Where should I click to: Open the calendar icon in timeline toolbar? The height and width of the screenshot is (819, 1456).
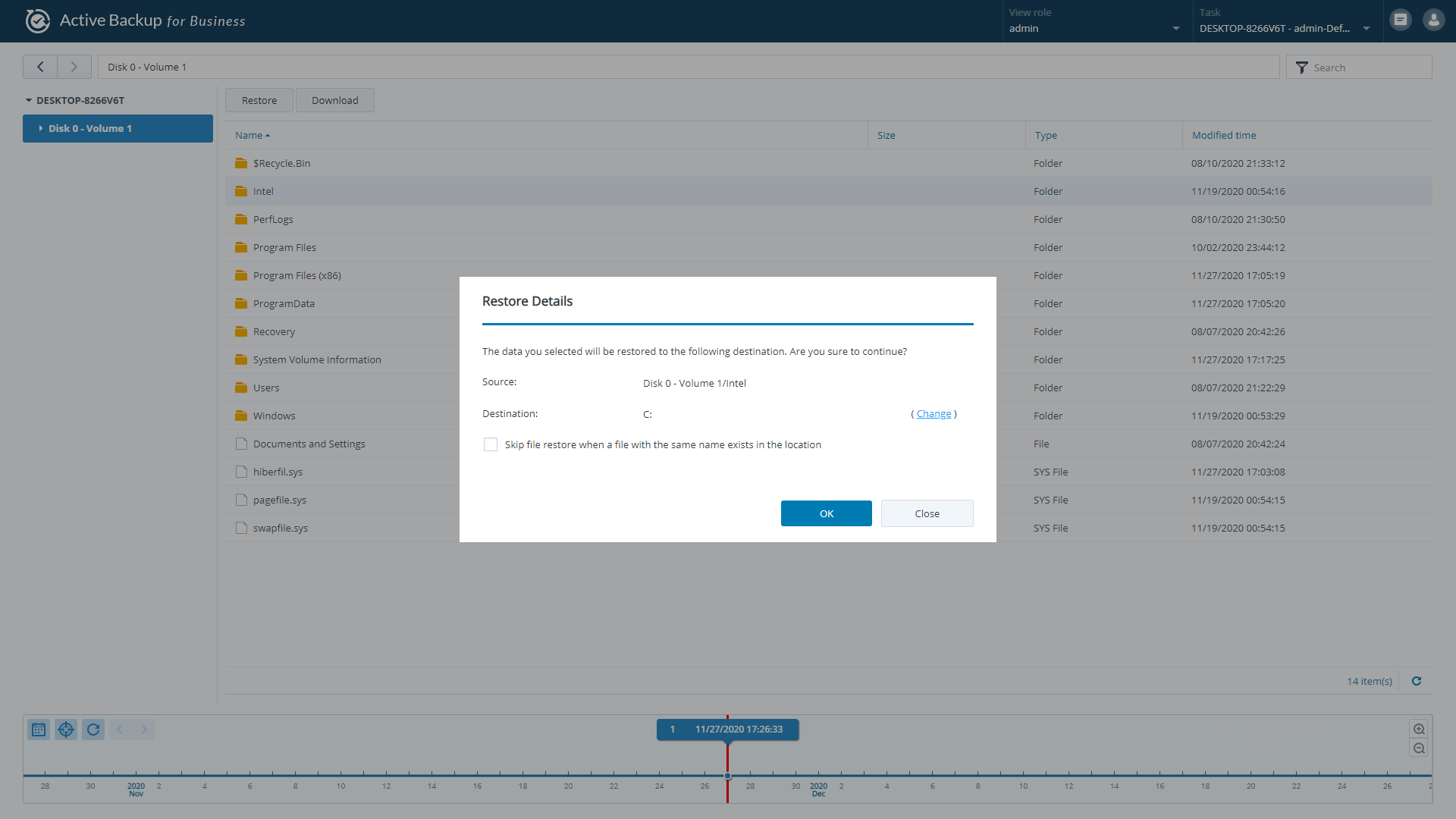[39, 730]
